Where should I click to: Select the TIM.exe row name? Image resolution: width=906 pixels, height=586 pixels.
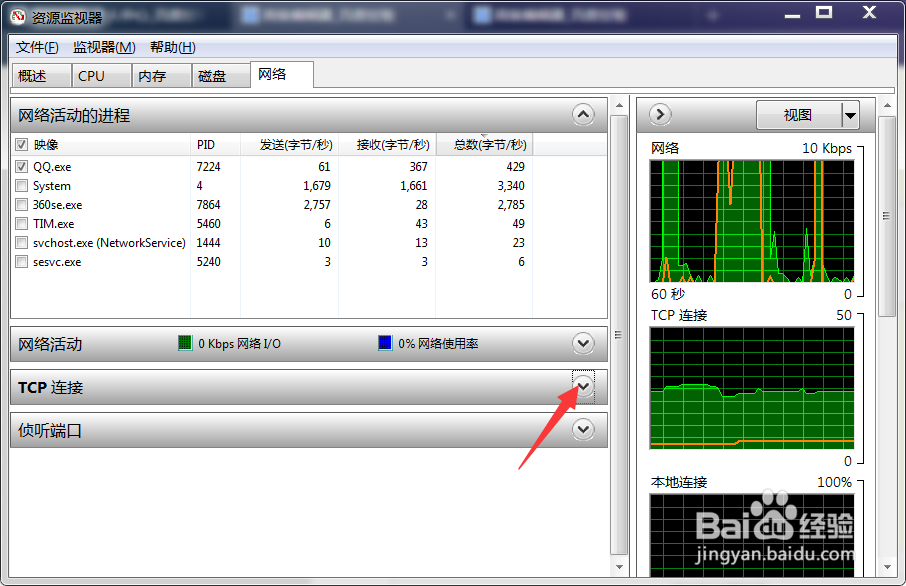click(53, 224)
